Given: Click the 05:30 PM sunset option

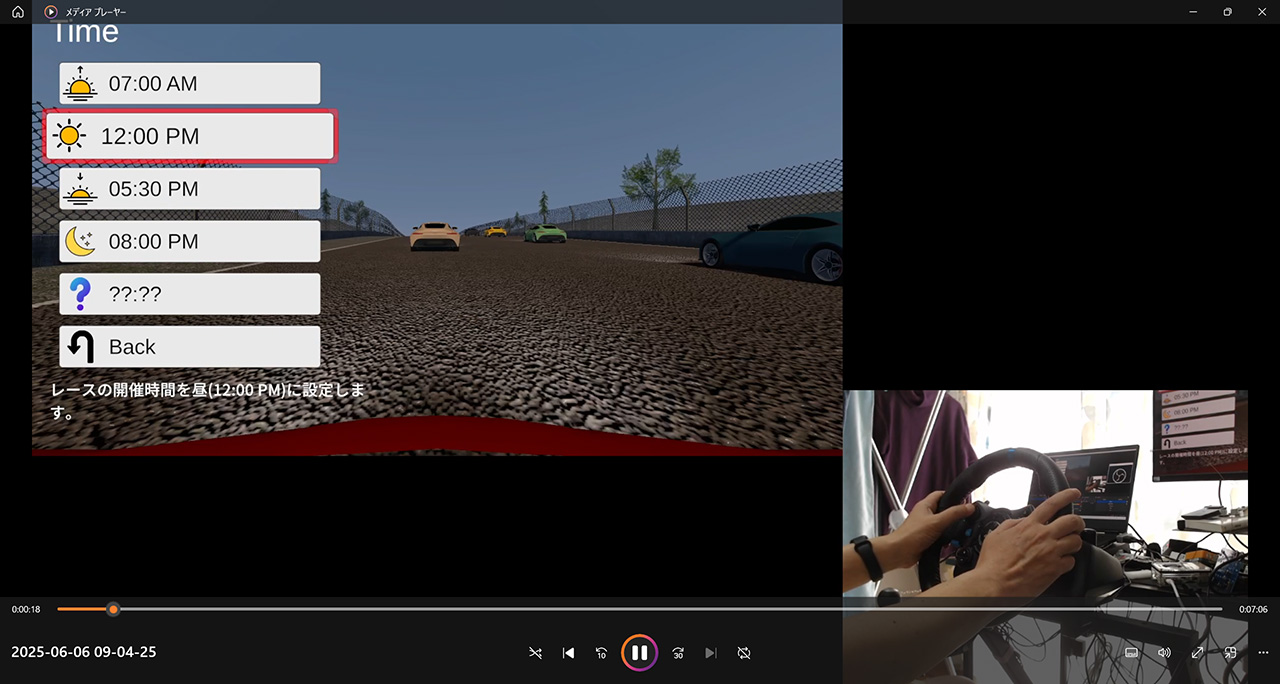Looking at the screenshot, I should (x=189, y=189).
